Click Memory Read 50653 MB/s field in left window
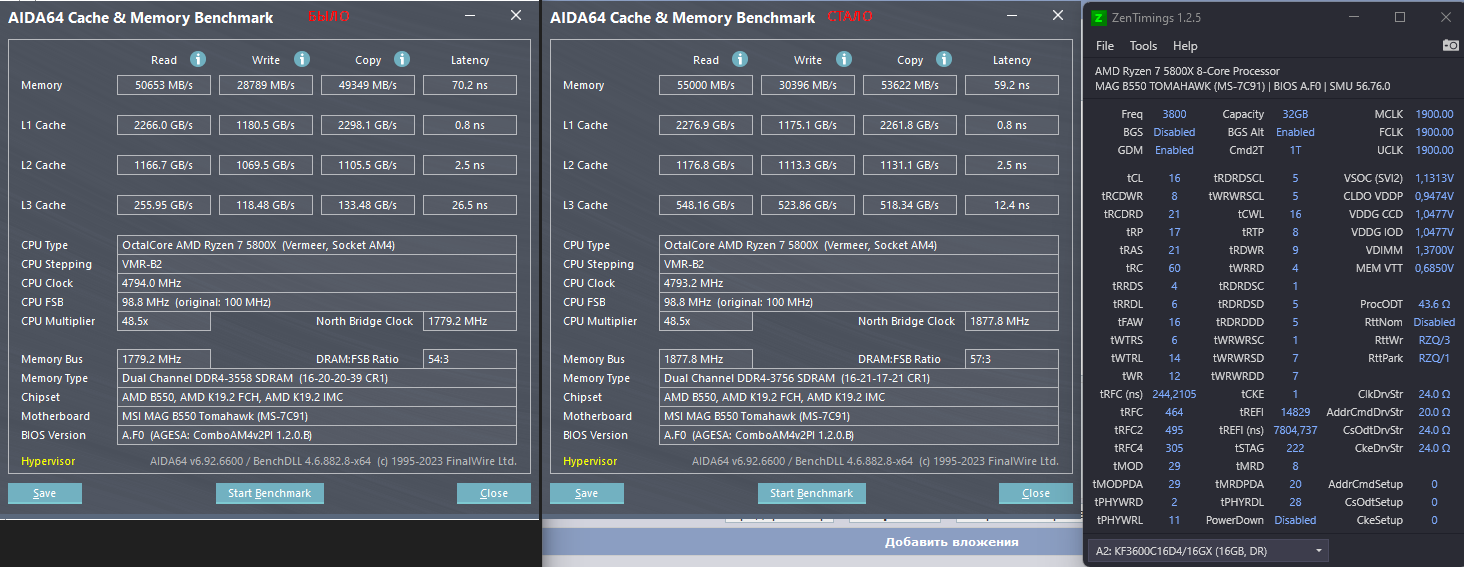 (x=164, y=85)
